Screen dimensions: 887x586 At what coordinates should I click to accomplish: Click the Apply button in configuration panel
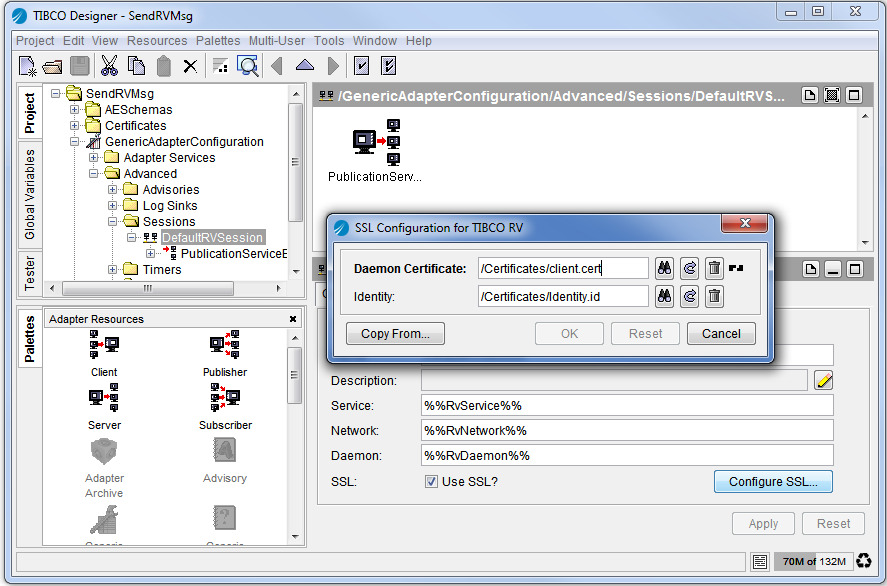tap(763, 524)
